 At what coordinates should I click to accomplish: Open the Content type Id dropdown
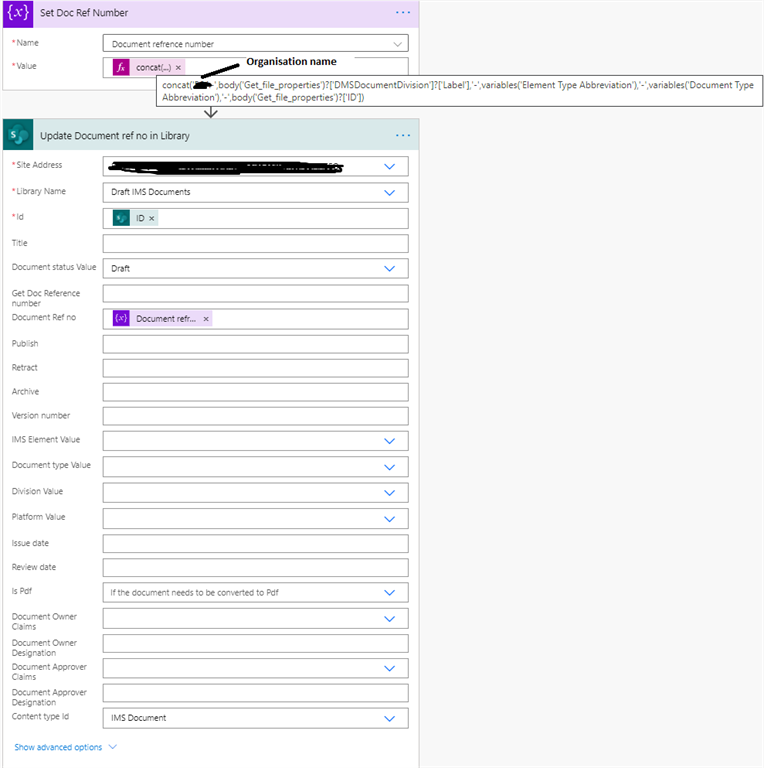(389, 719)
